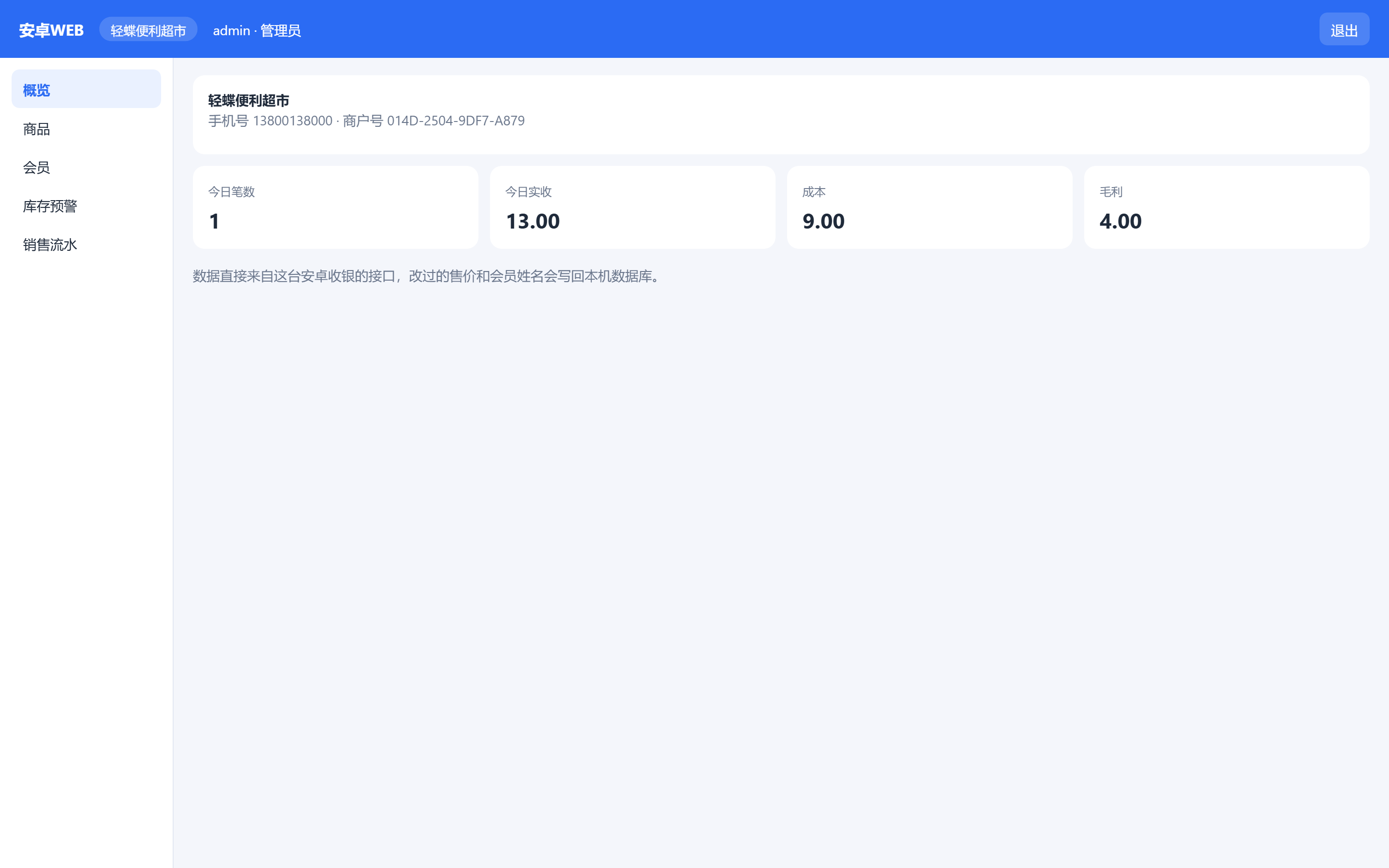Viewport: 1389px width, 868px height.
Task: Select the 今日笔数 card value 1
Action: (214, 222)
